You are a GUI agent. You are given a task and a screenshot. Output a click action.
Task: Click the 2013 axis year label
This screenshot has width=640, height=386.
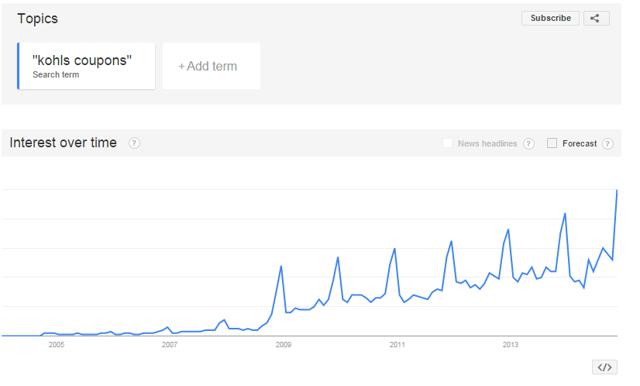pos(510,345)
